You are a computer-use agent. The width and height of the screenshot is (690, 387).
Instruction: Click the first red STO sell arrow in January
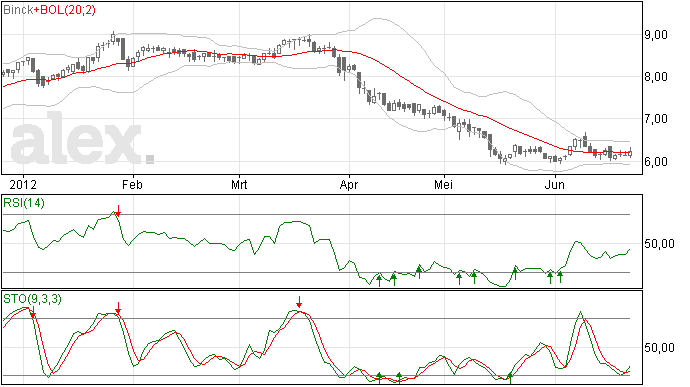[x=33, y=312]
